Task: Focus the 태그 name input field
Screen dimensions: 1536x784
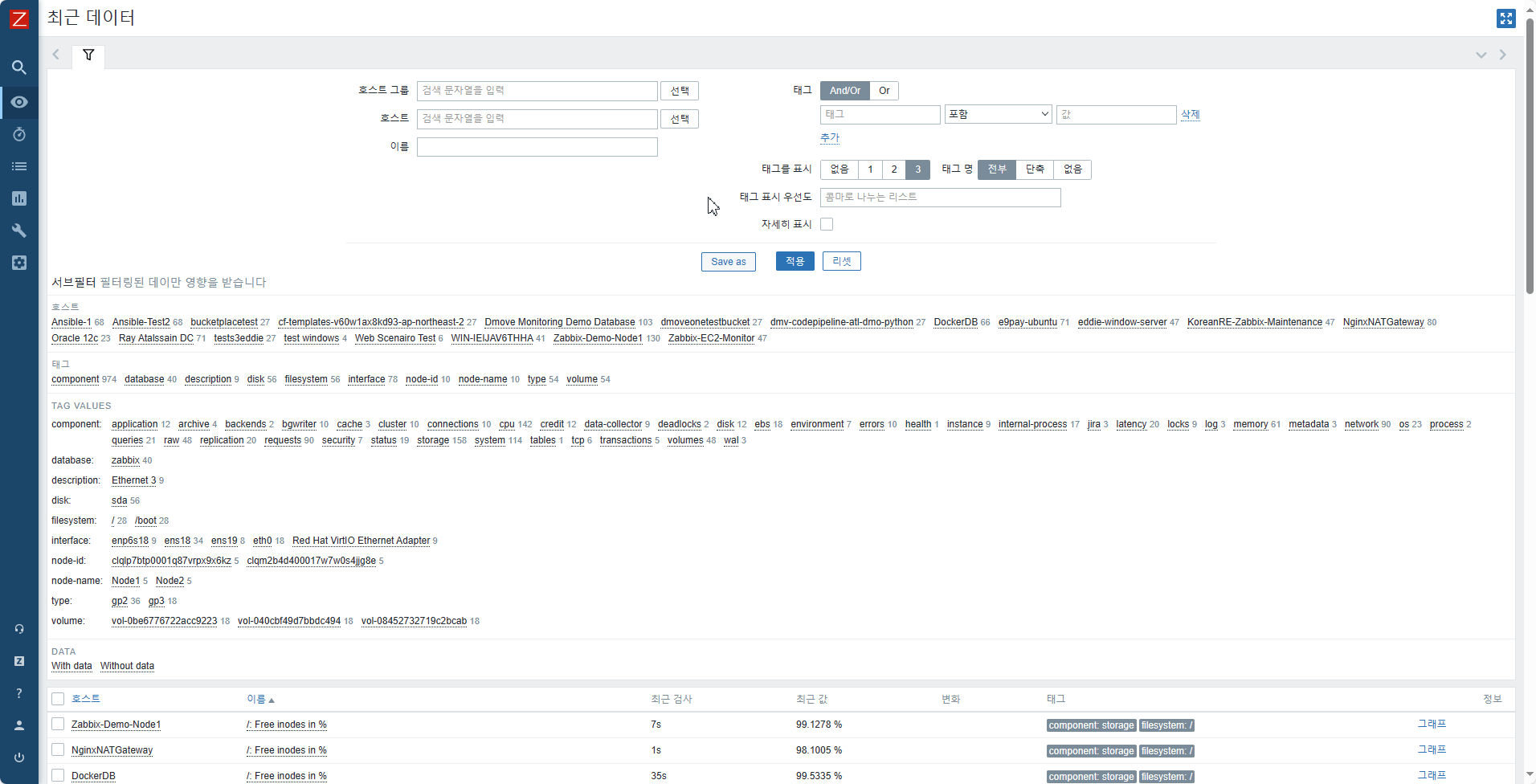Action: [x=880, y=115]
